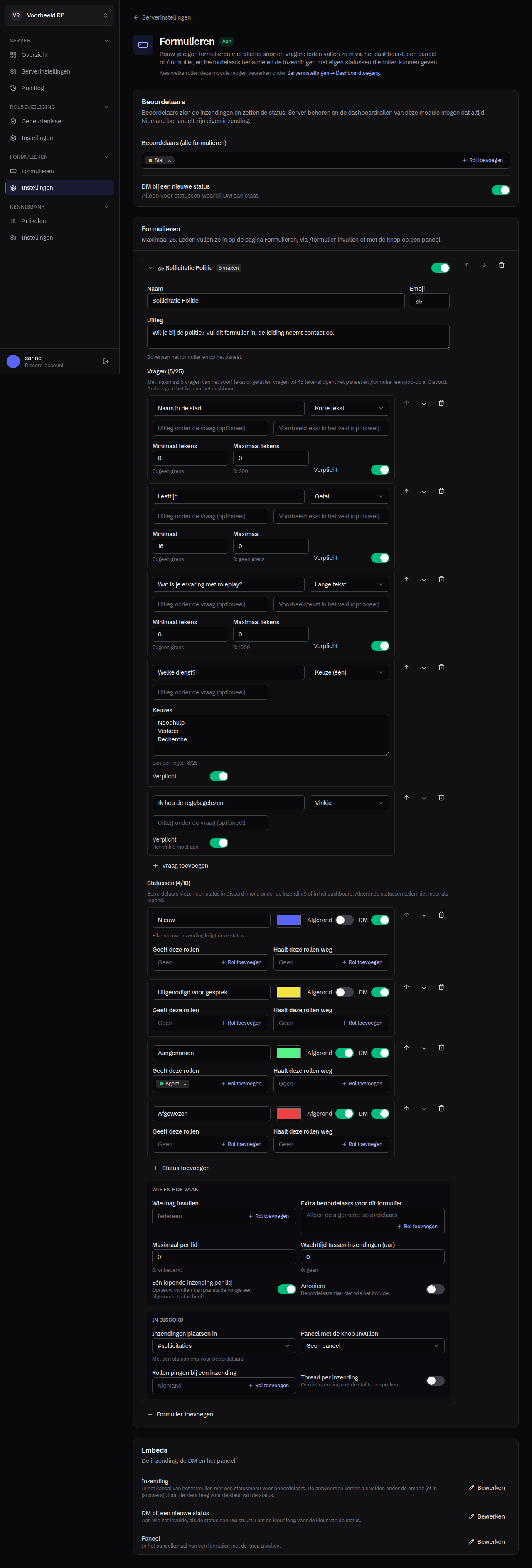Viewport: 532px width, 1568px height.
Task: Toggle DM for the Afgewezen status
Action: [380, 1113]
